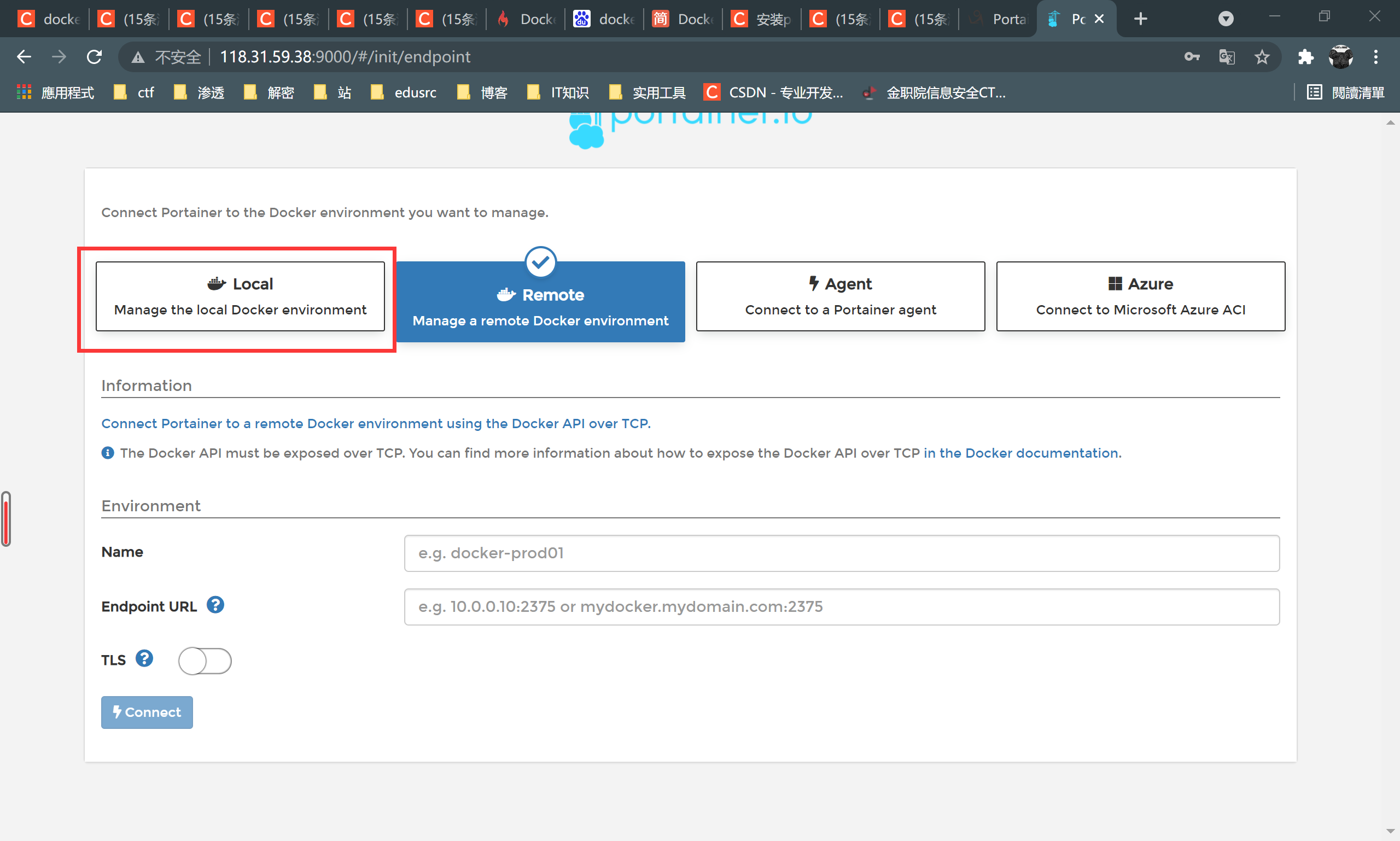Viewport: 1400px width, 841px height.
Task: Click the Windows logo icon in Azure
Action: click(1115, 283)
